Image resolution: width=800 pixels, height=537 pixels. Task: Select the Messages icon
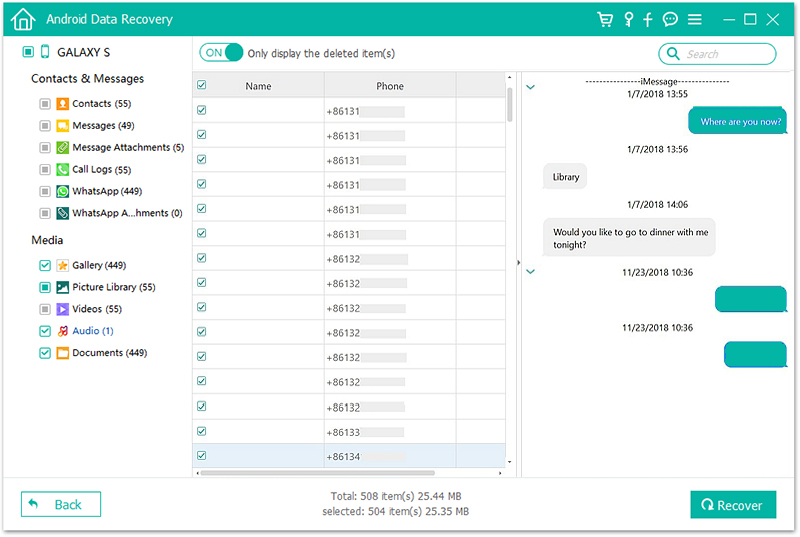pyautogui.click(x=62, y=126)
